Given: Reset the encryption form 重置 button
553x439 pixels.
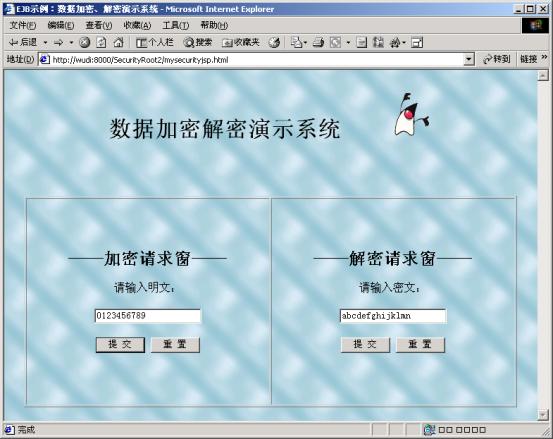Looking at the screenshot, I should (175, 345).
